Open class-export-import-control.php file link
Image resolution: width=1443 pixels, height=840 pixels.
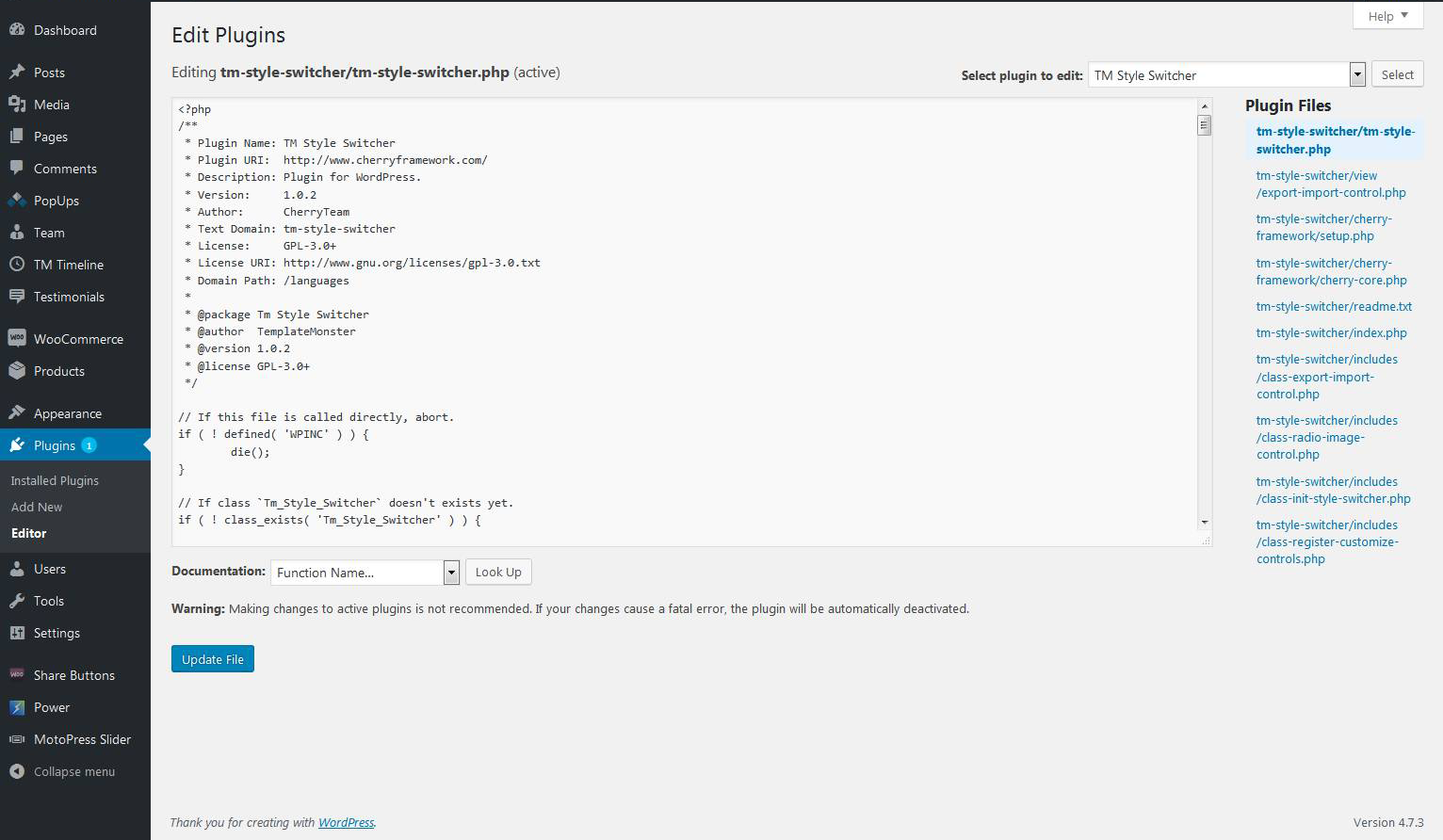coord(1326,377)
